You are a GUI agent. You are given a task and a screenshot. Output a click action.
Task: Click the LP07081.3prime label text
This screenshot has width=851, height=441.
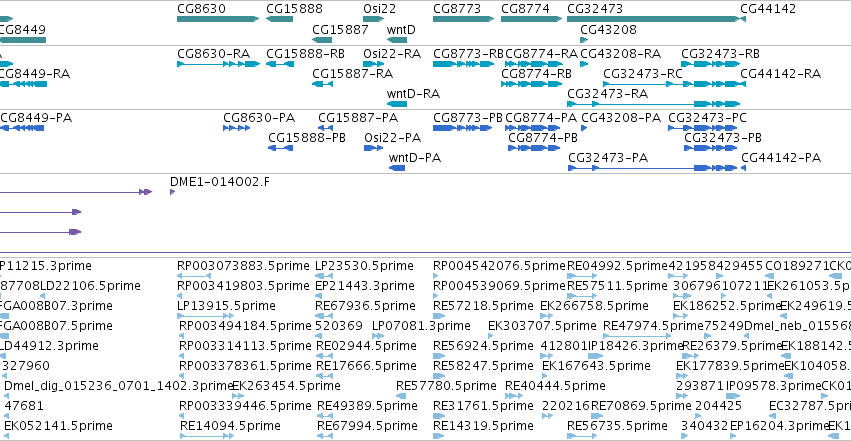coord(421,325)
